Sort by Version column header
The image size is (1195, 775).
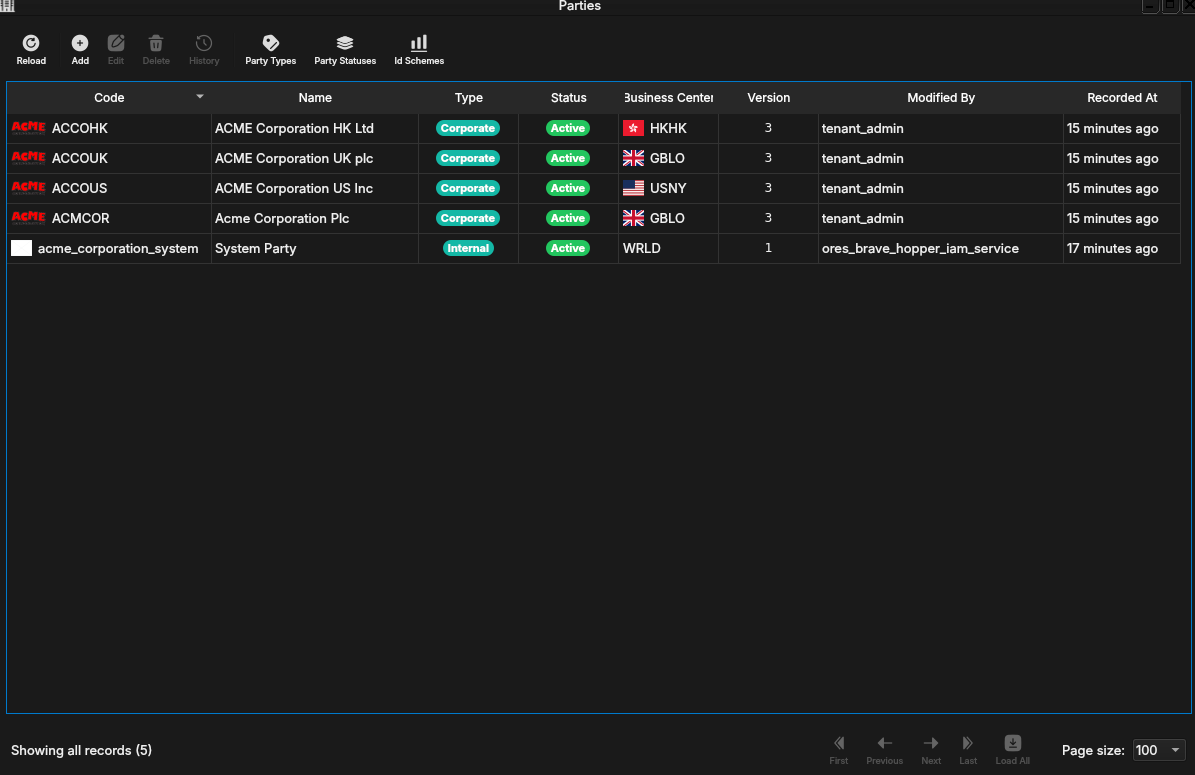(x=768, y=98)
